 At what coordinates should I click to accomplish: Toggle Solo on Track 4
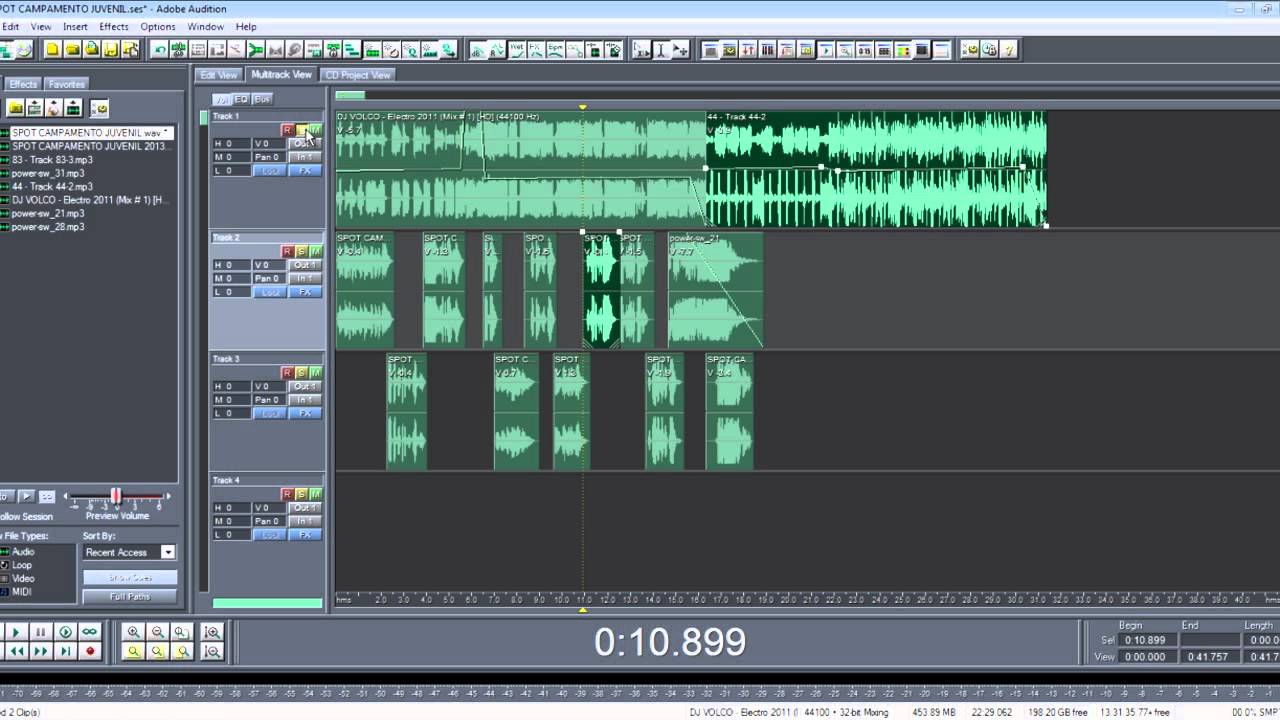click(x=301, y=494)
